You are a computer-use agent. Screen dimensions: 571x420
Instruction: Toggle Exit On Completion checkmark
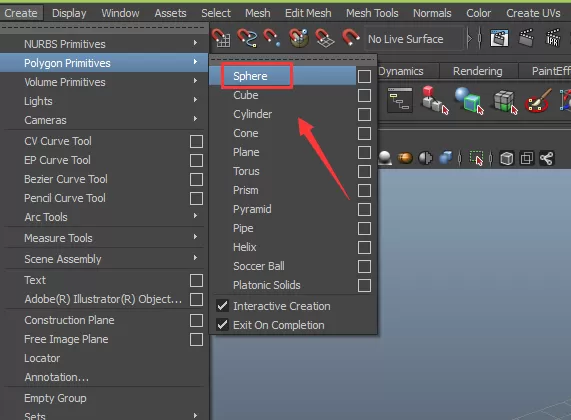[x=223, y=325]
